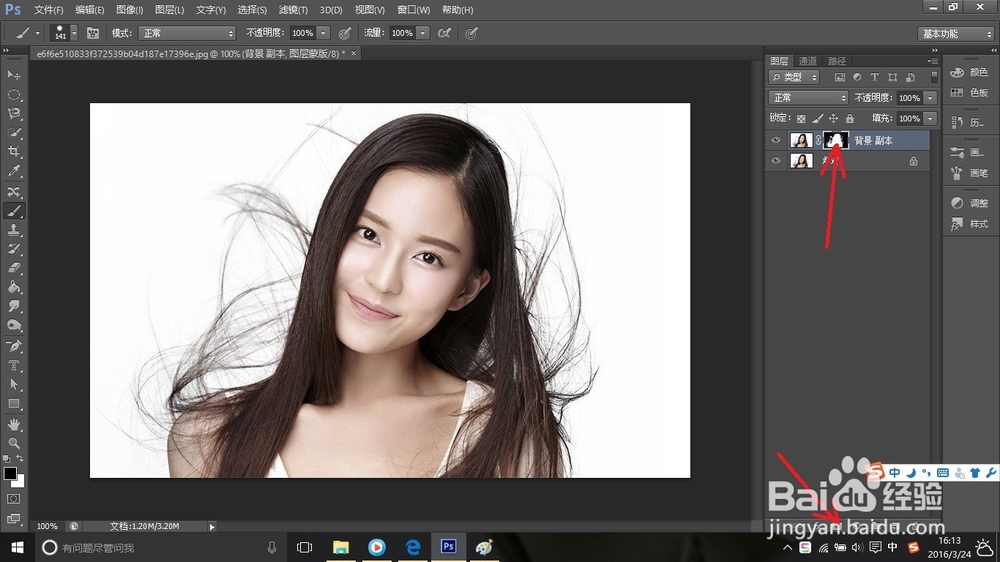The image size is (1000, 562).
Task: Select the Paint Bucket tool
Action: click(13, 287)
